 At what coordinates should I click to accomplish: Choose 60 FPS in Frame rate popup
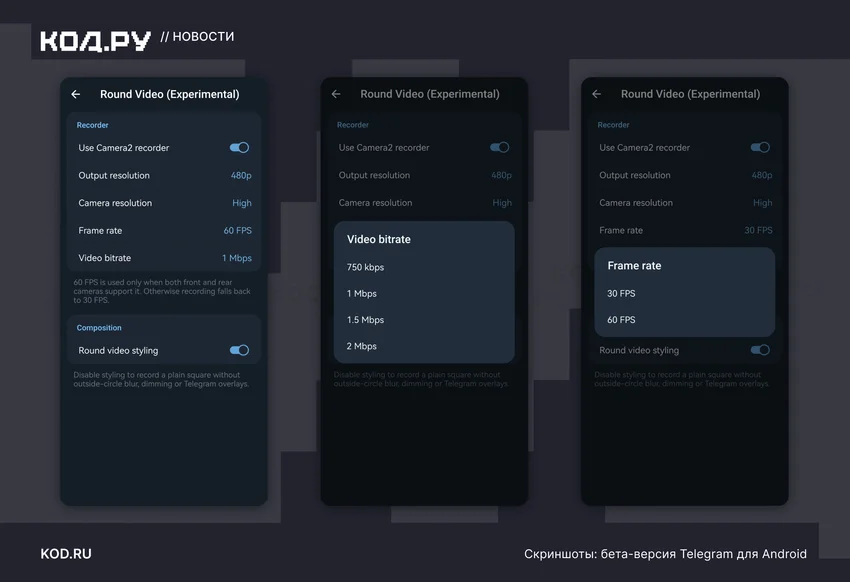(685, 320)
